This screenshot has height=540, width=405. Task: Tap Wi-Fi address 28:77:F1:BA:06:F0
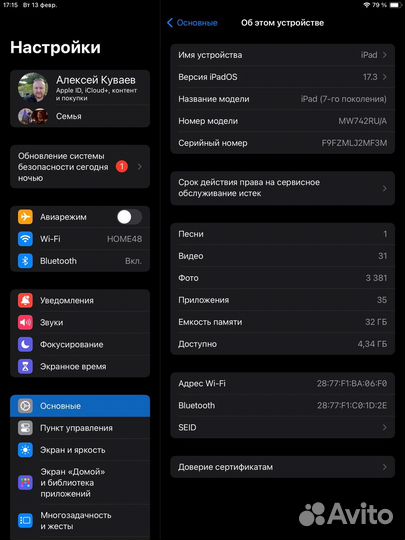[352, 383]
